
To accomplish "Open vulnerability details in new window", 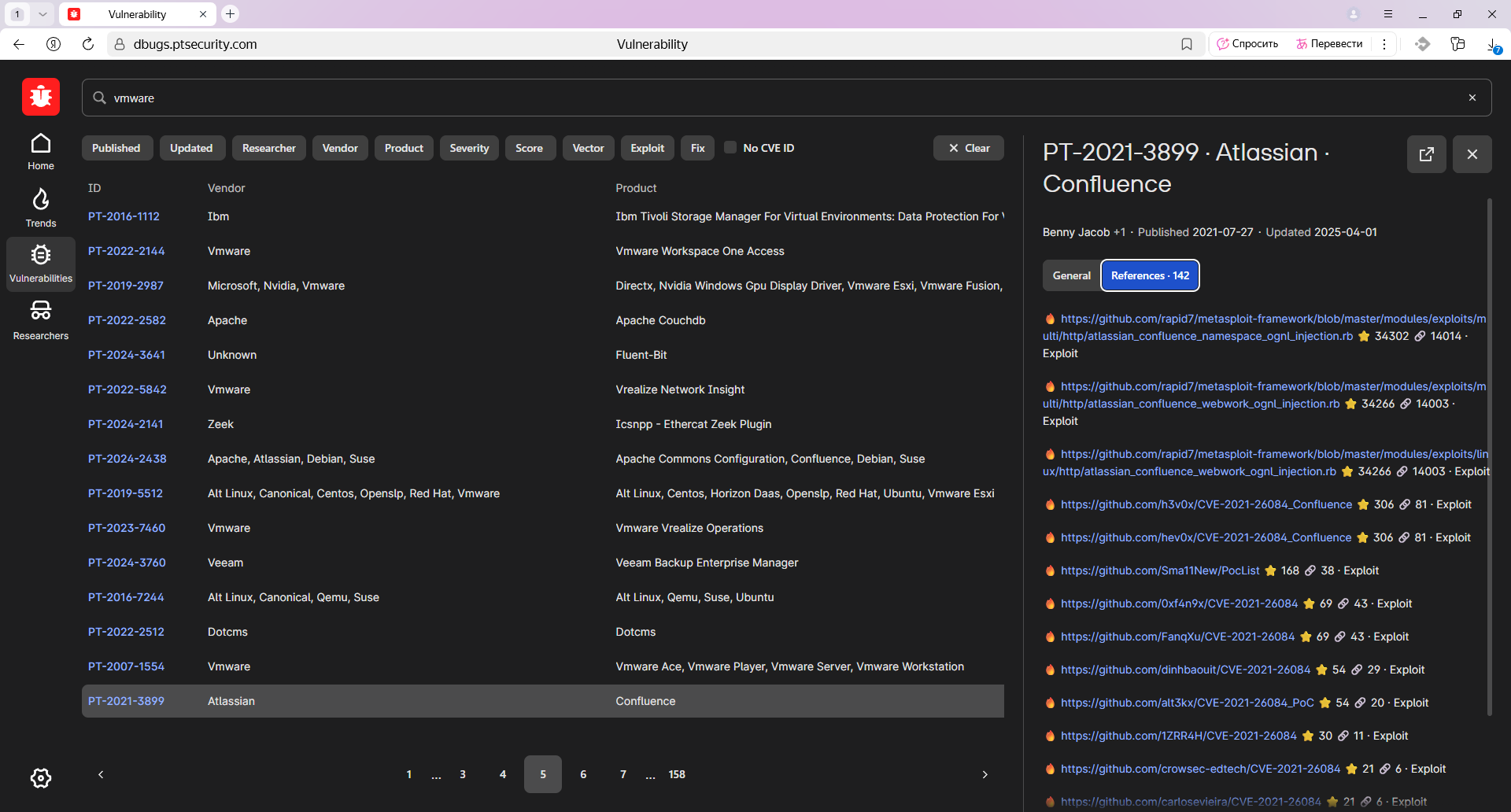I will coord(1426,154).
